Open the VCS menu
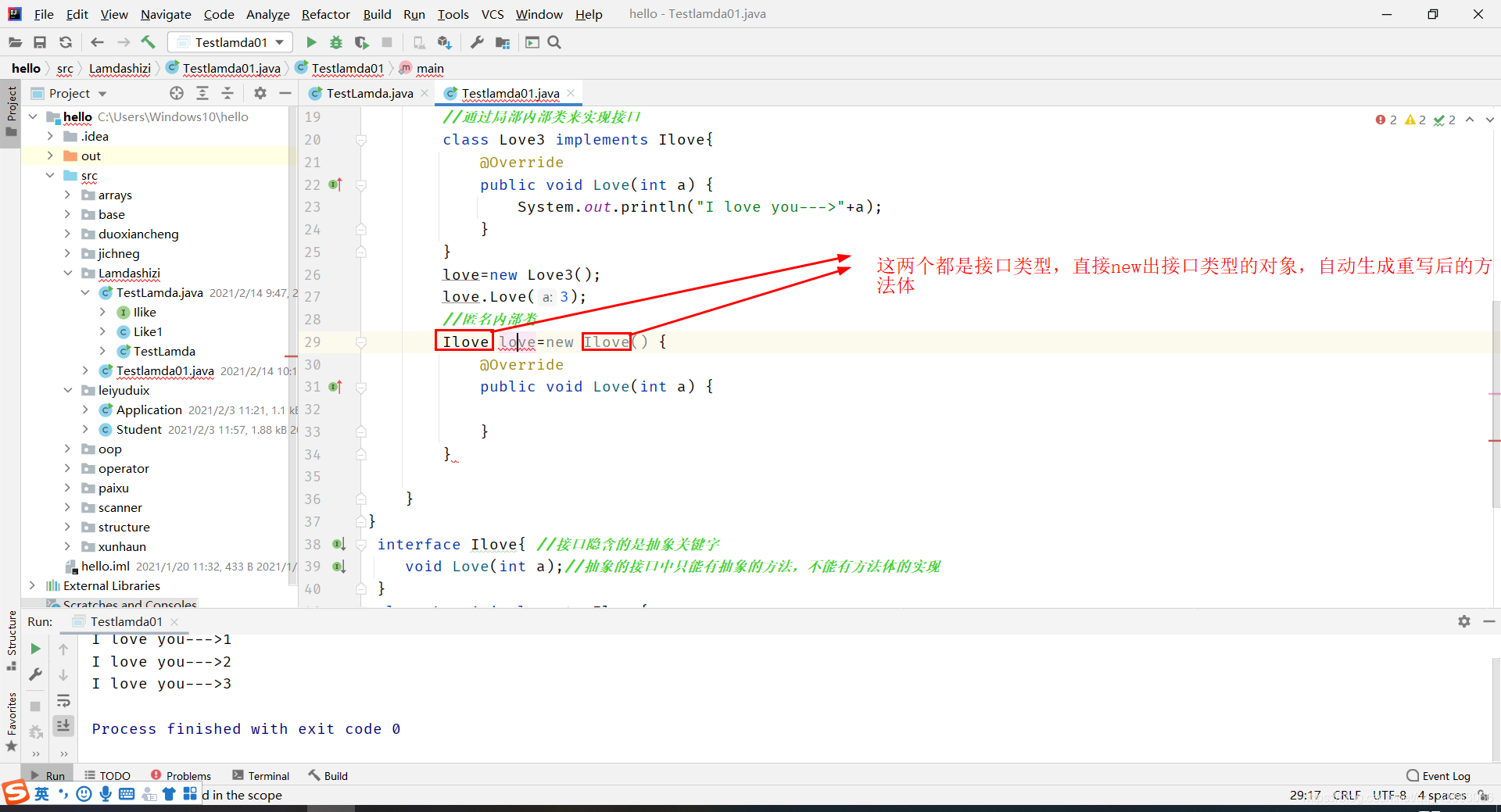Image resolution: width=1501 pixels, height=812 pixels. click(x=493, y=14)
